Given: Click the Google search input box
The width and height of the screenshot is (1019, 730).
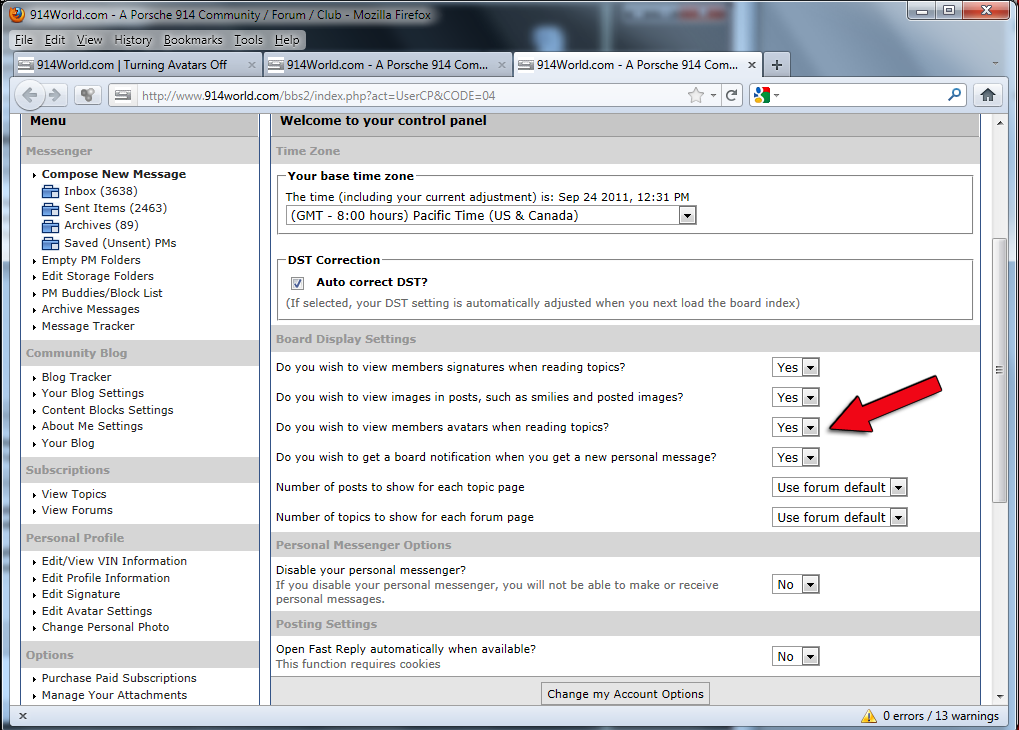Looking at the screenshot, I should [x=863, y=96].
